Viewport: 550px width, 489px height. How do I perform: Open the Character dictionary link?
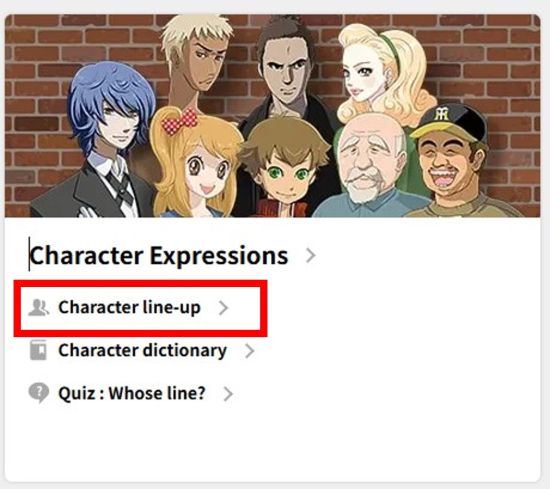142,350
